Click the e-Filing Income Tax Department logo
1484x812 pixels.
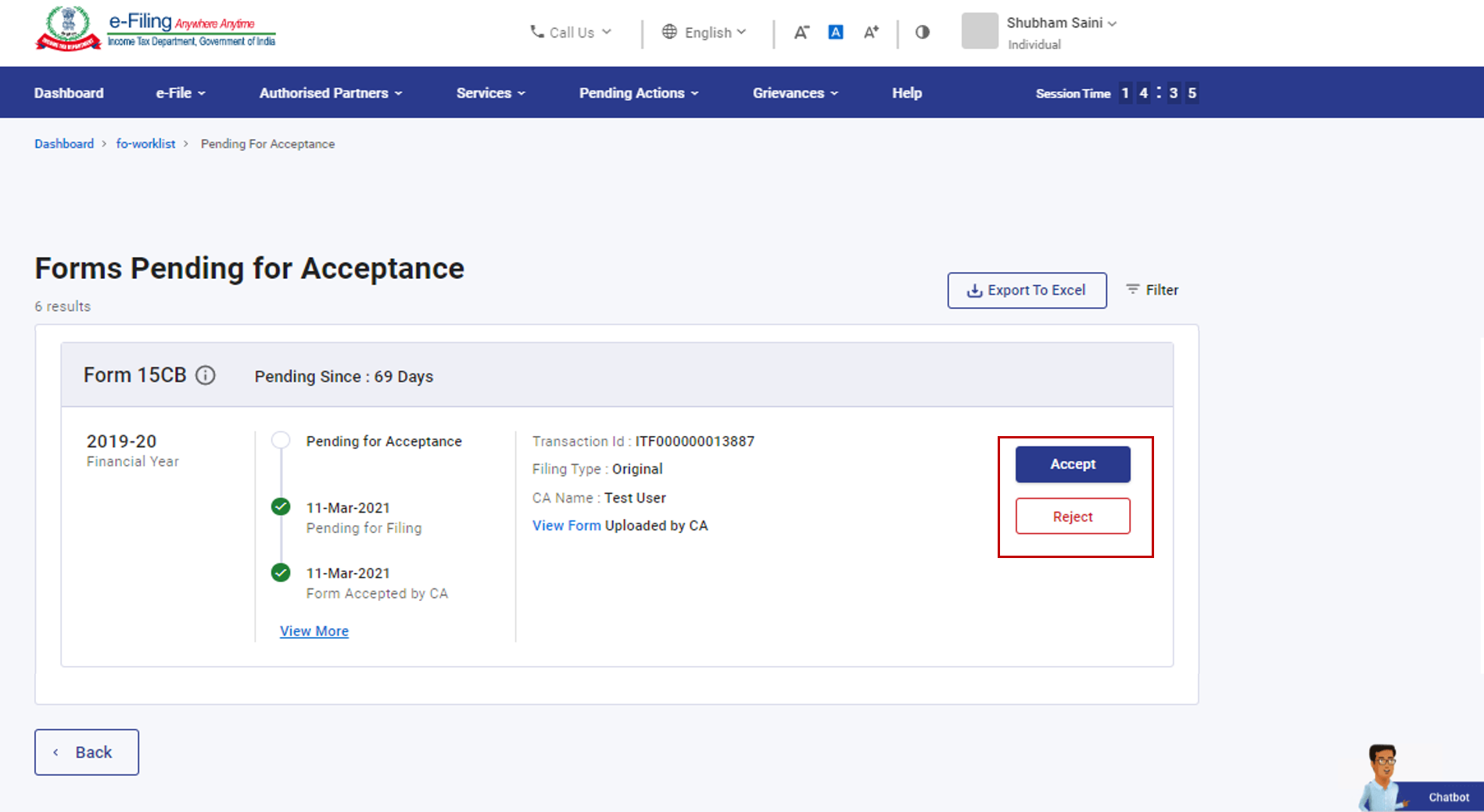click(x=156, y=30)
